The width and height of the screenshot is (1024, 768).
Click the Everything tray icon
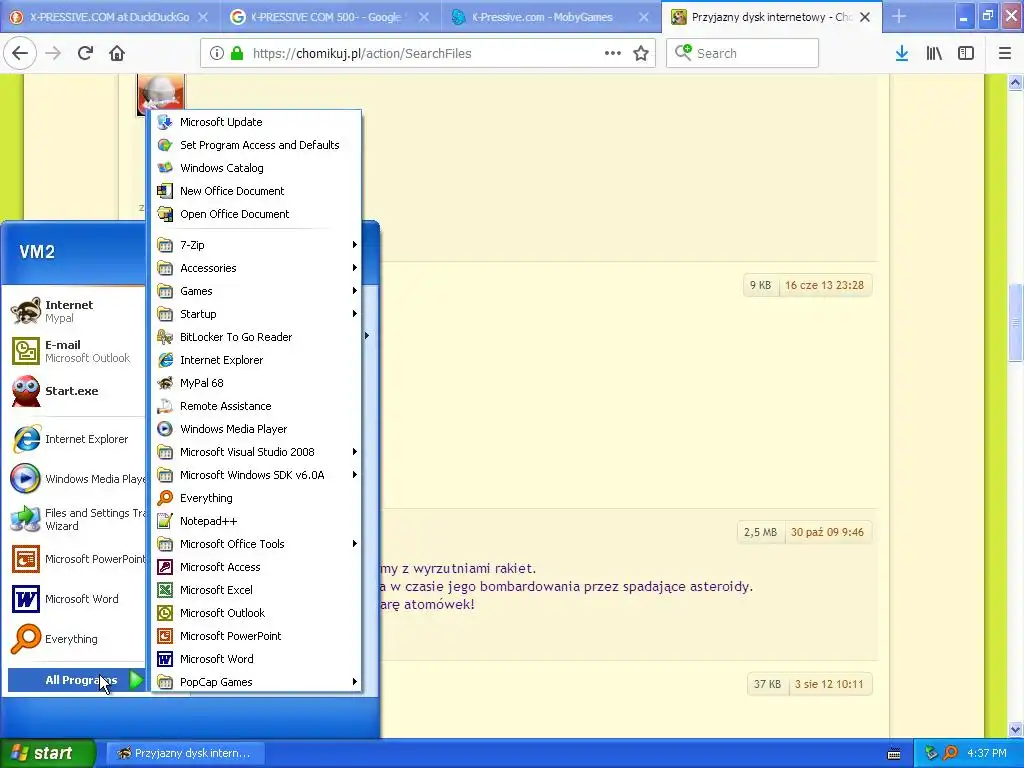pyautogui.click(x=950, y=753)
